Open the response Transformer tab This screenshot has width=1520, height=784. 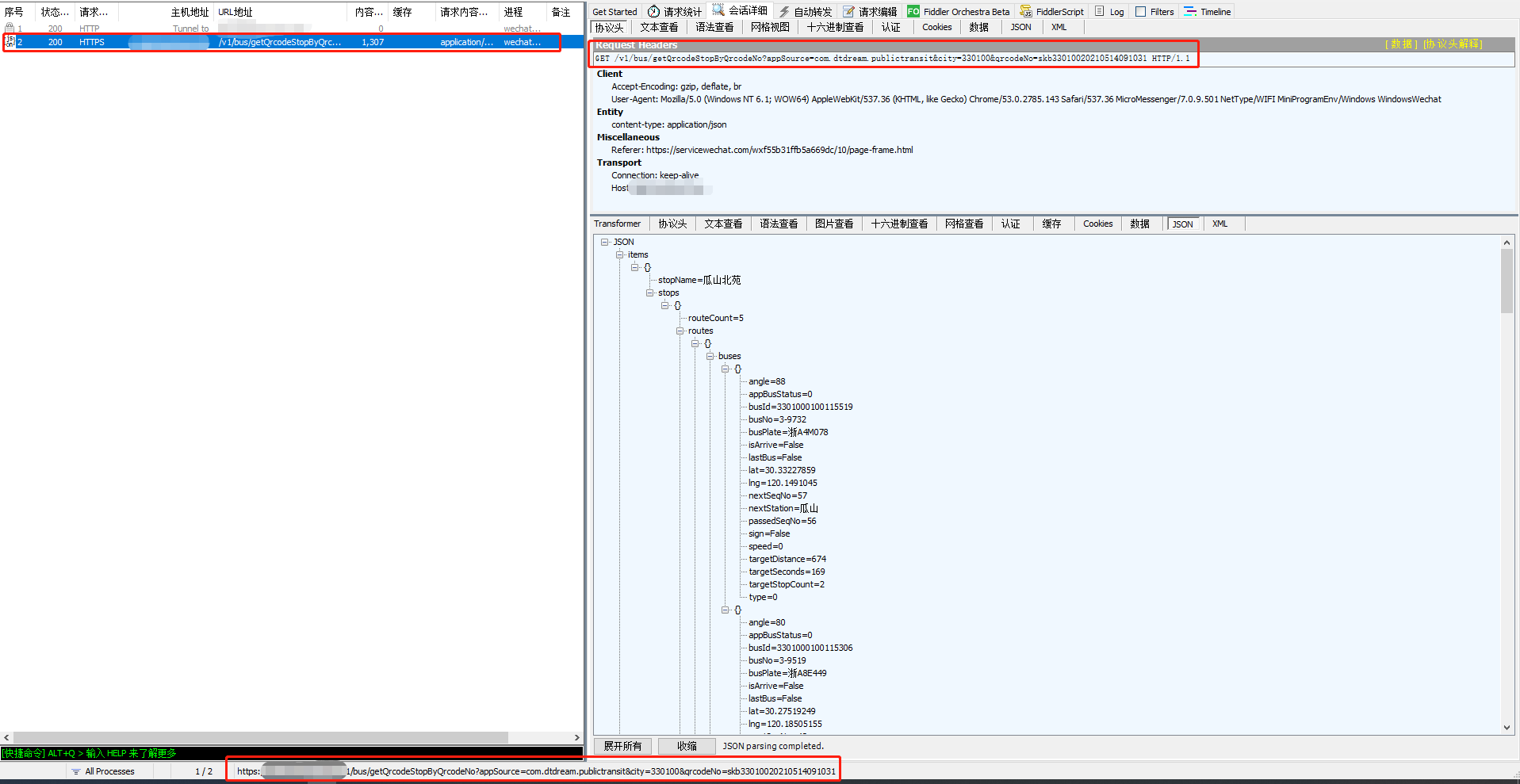pos(617,224)
